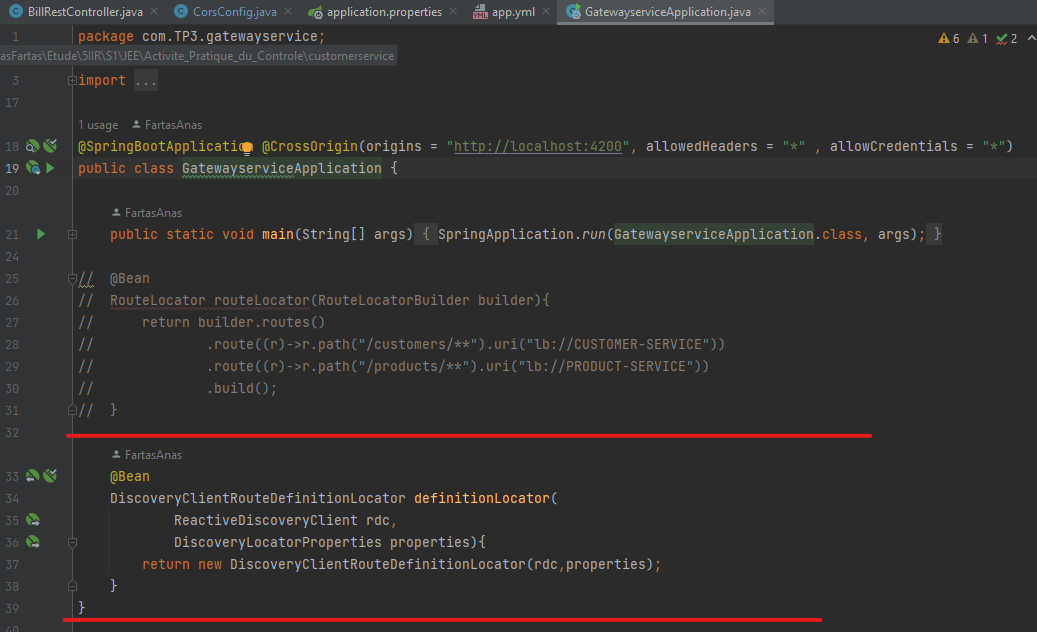This screenshot has width=1037, height=632.
Task: Click the YAML file icon on the app.yml tab
Action: 480,13
